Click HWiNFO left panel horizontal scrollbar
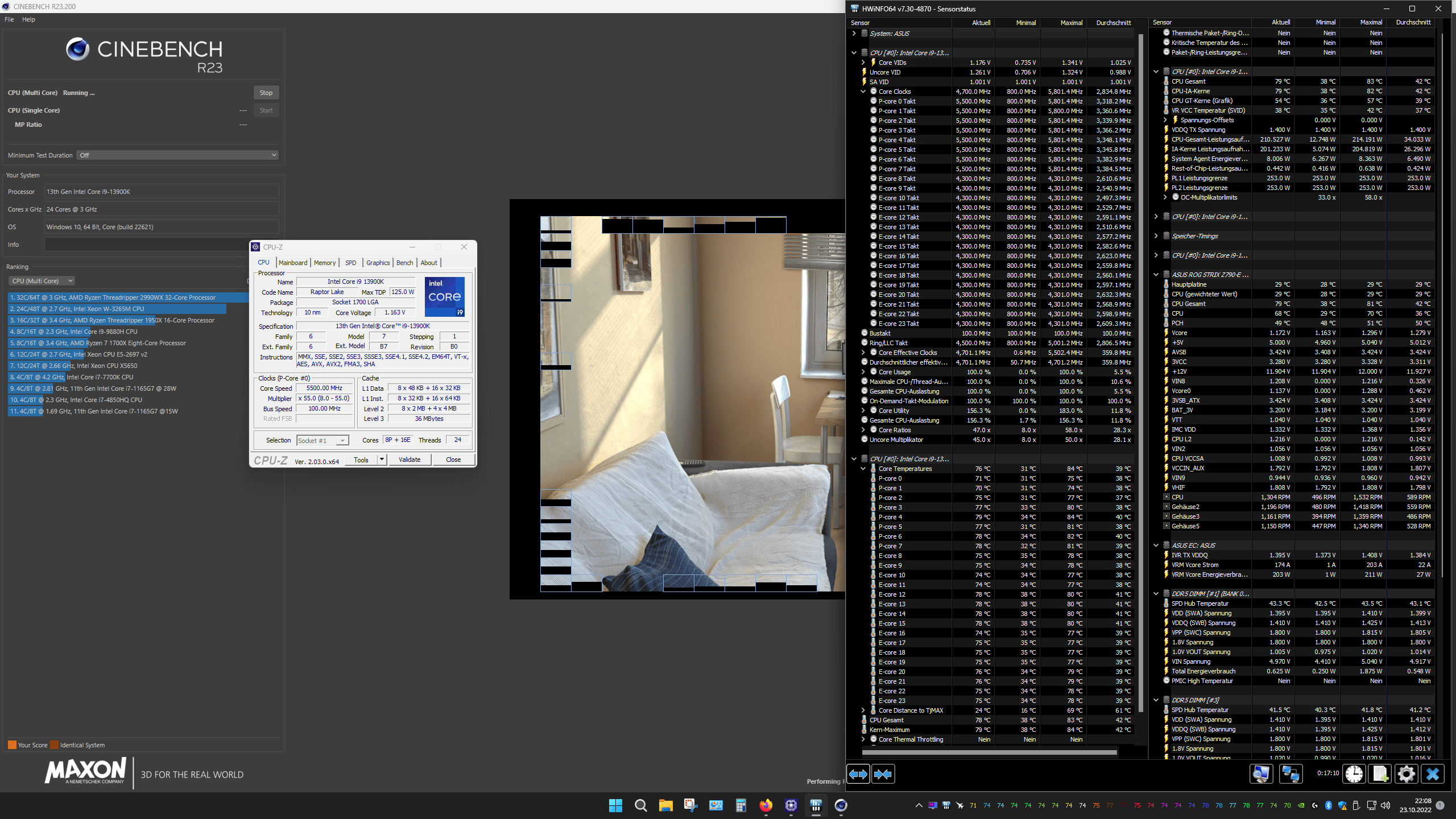 [x=990, y=752]
